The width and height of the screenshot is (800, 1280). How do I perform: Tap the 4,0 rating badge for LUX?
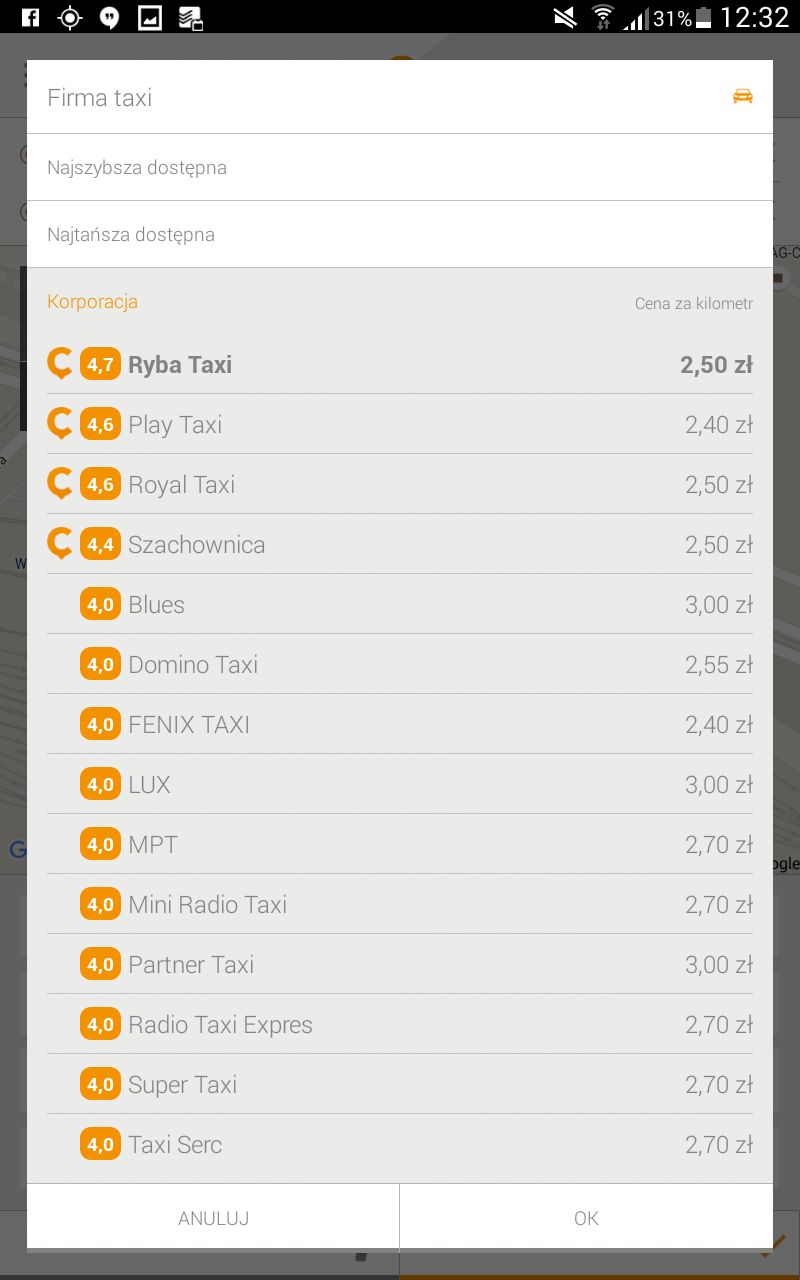pyautogui.click(x=100, y=784)
